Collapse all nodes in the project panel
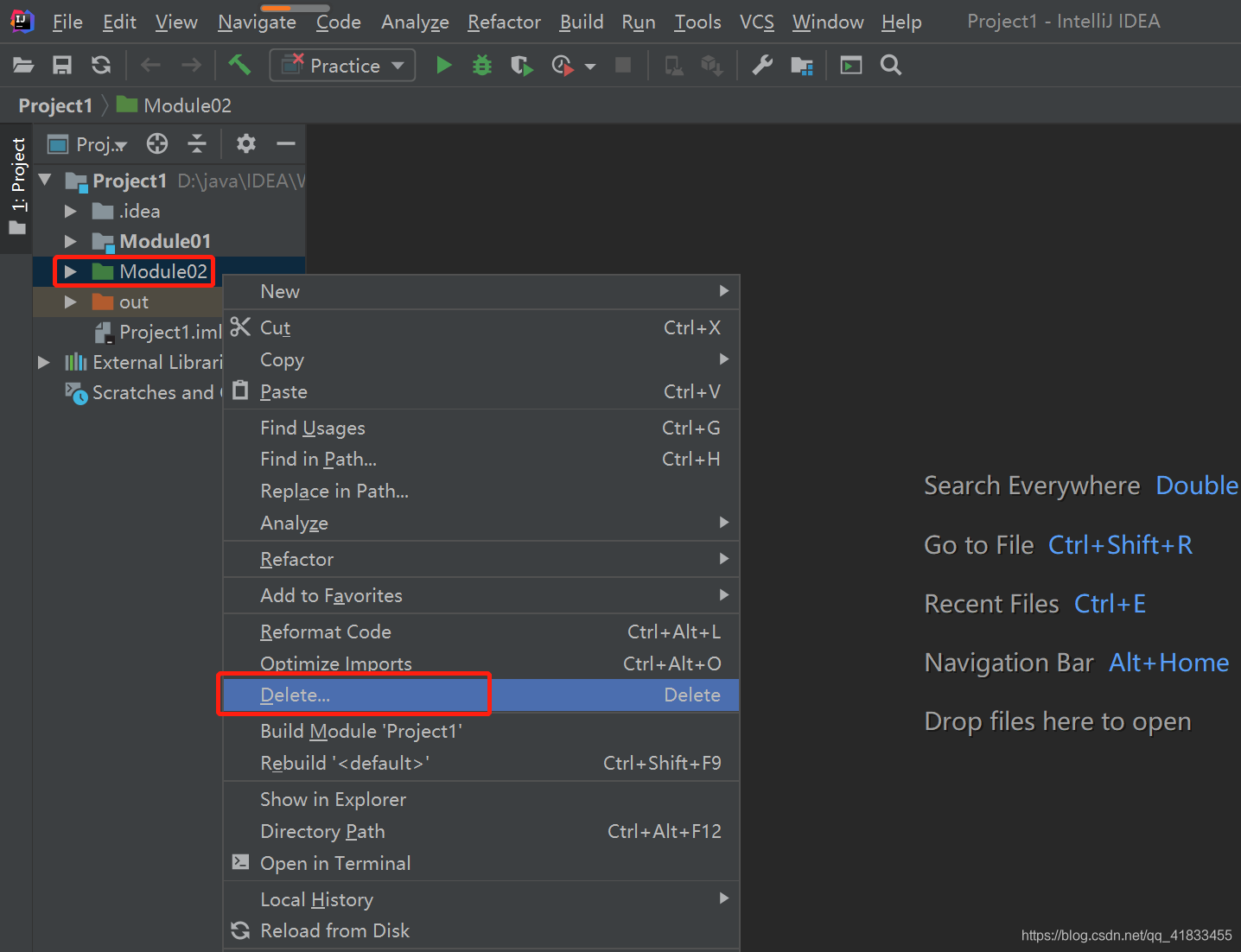 (x=197, y=143)
